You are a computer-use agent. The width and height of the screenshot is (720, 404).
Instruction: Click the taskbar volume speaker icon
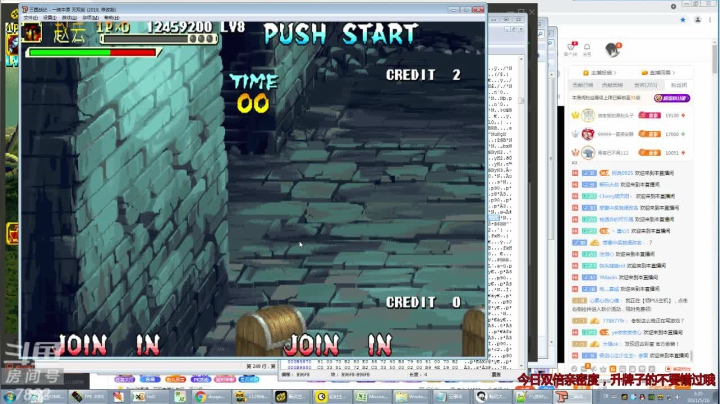[677, 397]
